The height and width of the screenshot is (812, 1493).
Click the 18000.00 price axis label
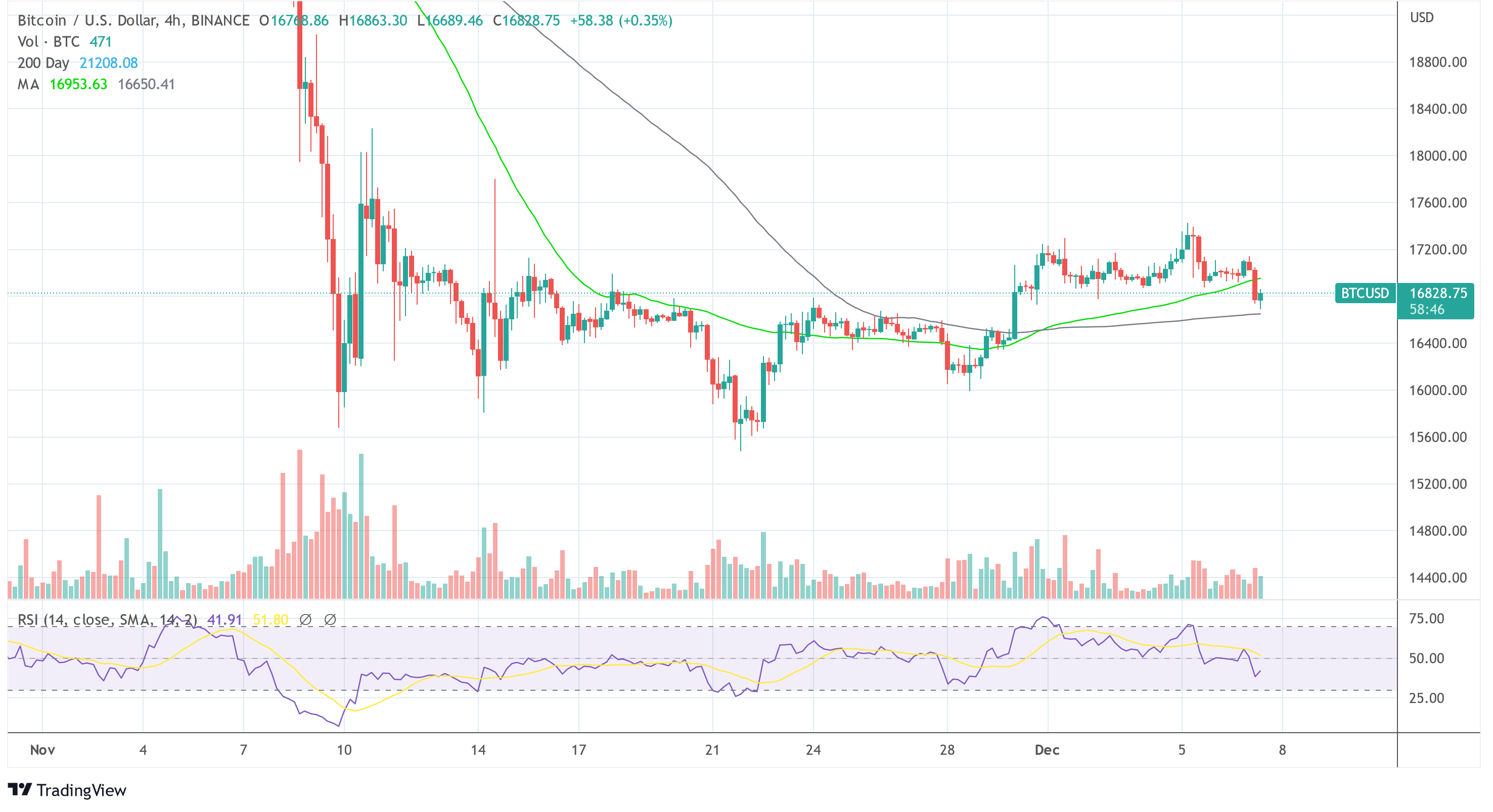coord(1438,156)
